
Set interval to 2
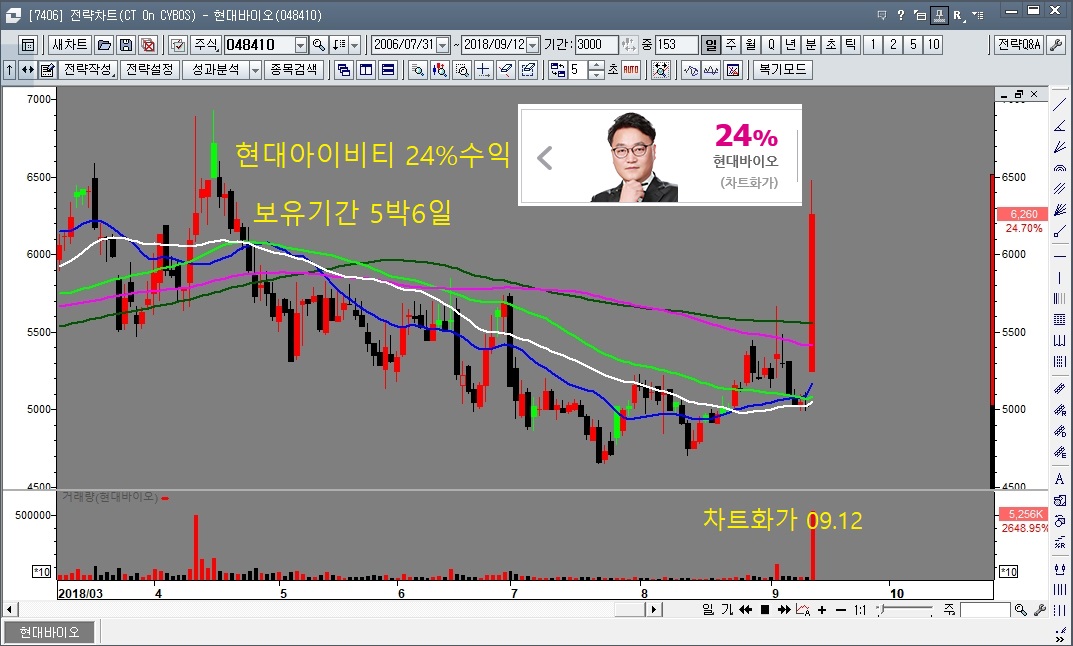point(892,45)
